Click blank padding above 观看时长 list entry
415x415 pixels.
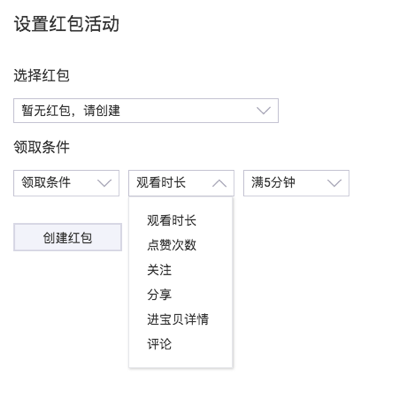click(x=181, y=203)
